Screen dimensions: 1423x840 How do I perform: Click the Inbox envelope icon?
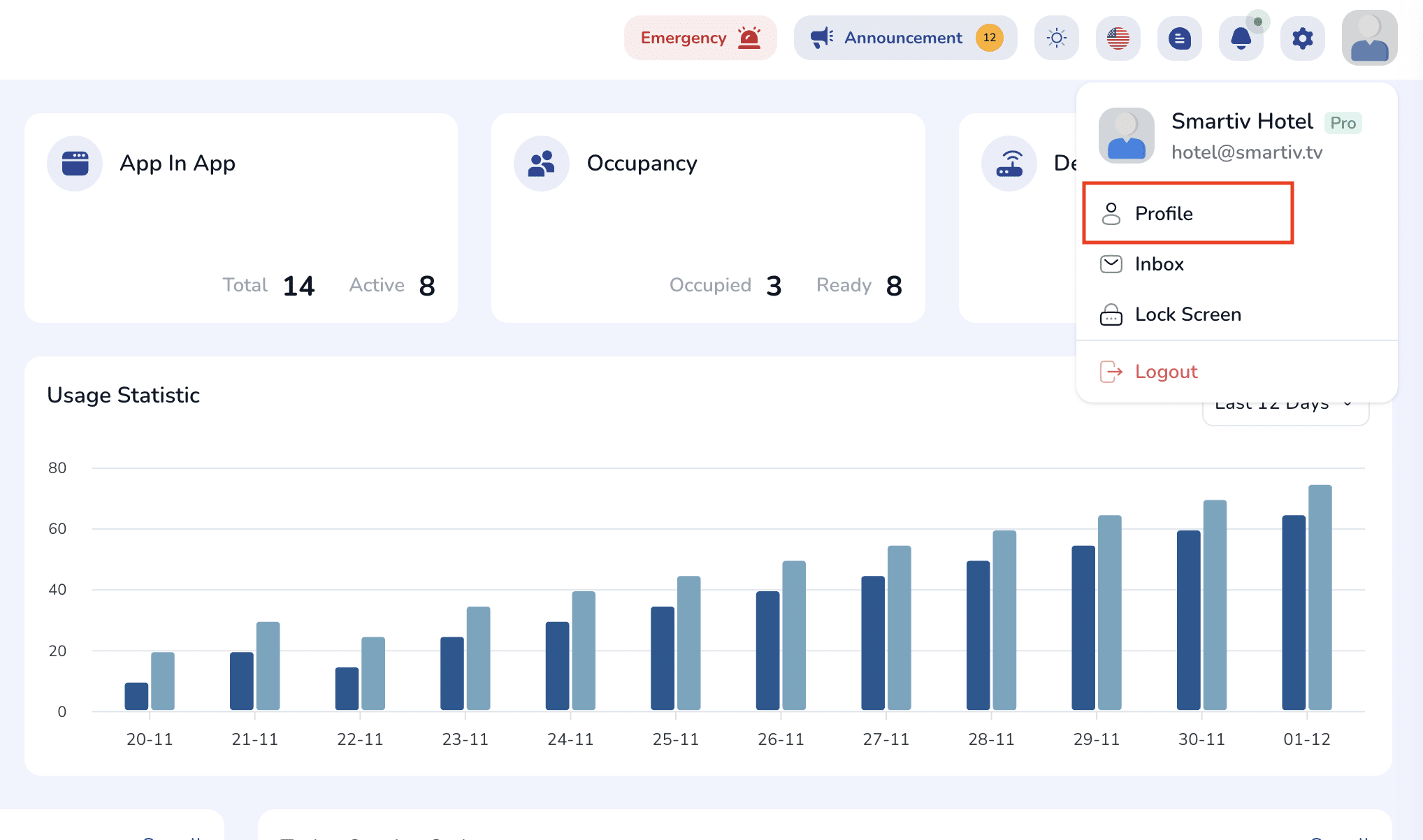coord(1111,264)
